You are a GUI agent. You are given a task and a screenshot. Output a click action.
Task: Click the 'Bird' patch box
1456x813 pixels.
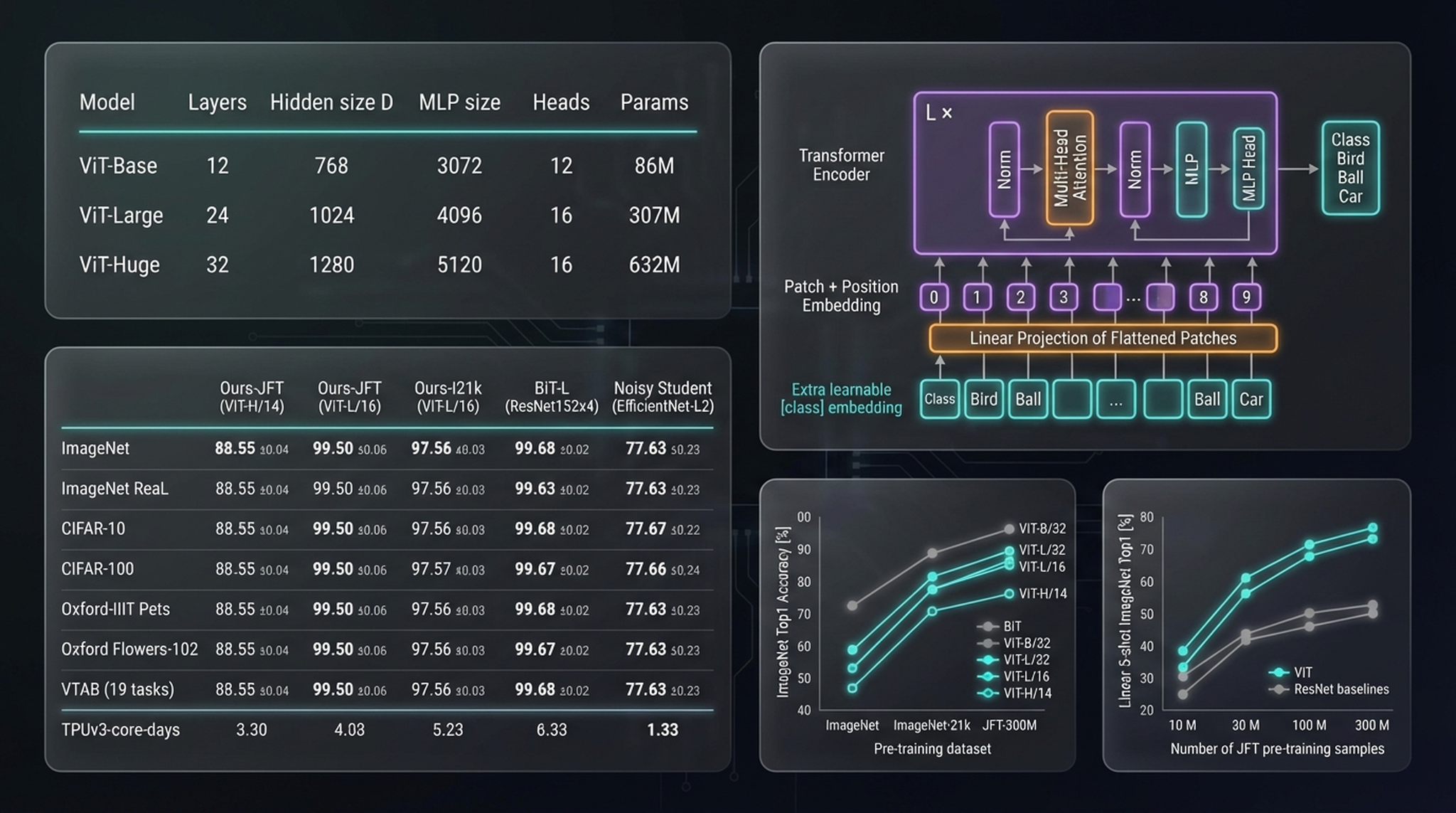(x=984, y=399)
